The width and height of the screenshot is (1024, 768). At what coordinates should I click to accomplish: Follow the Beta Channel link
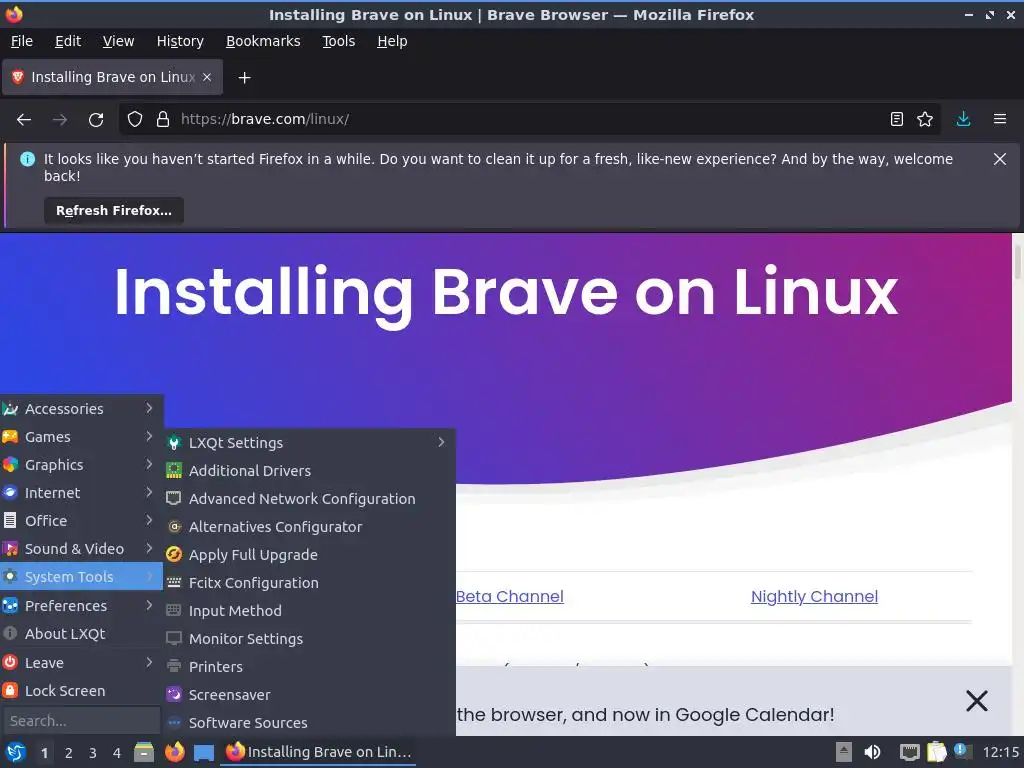point(509,597)
